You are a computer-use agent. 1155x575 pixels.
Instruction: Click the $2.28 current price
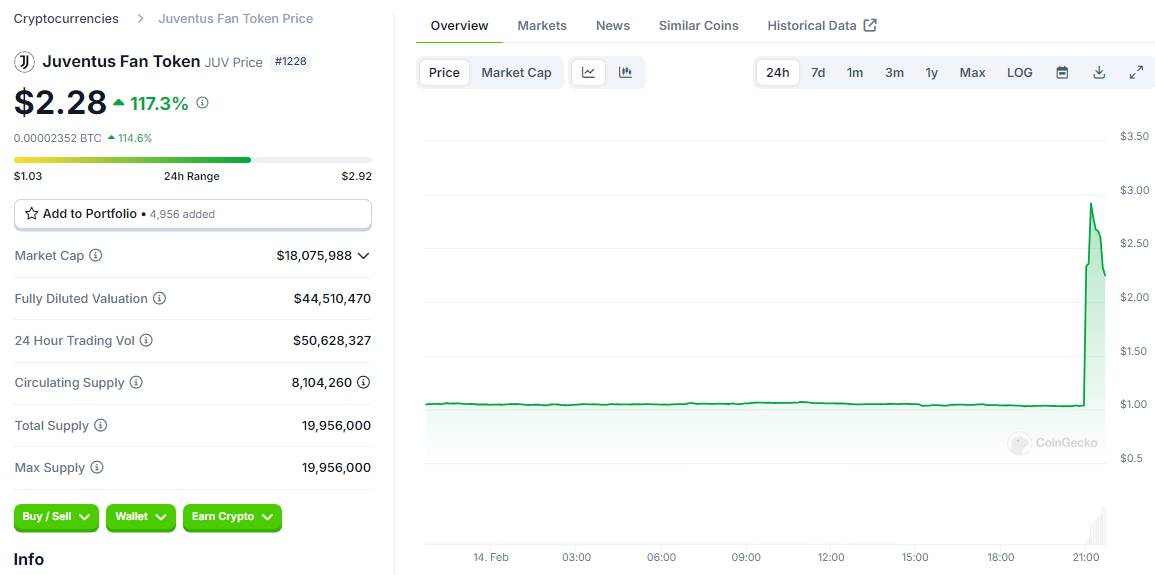[x=60, y=102]
